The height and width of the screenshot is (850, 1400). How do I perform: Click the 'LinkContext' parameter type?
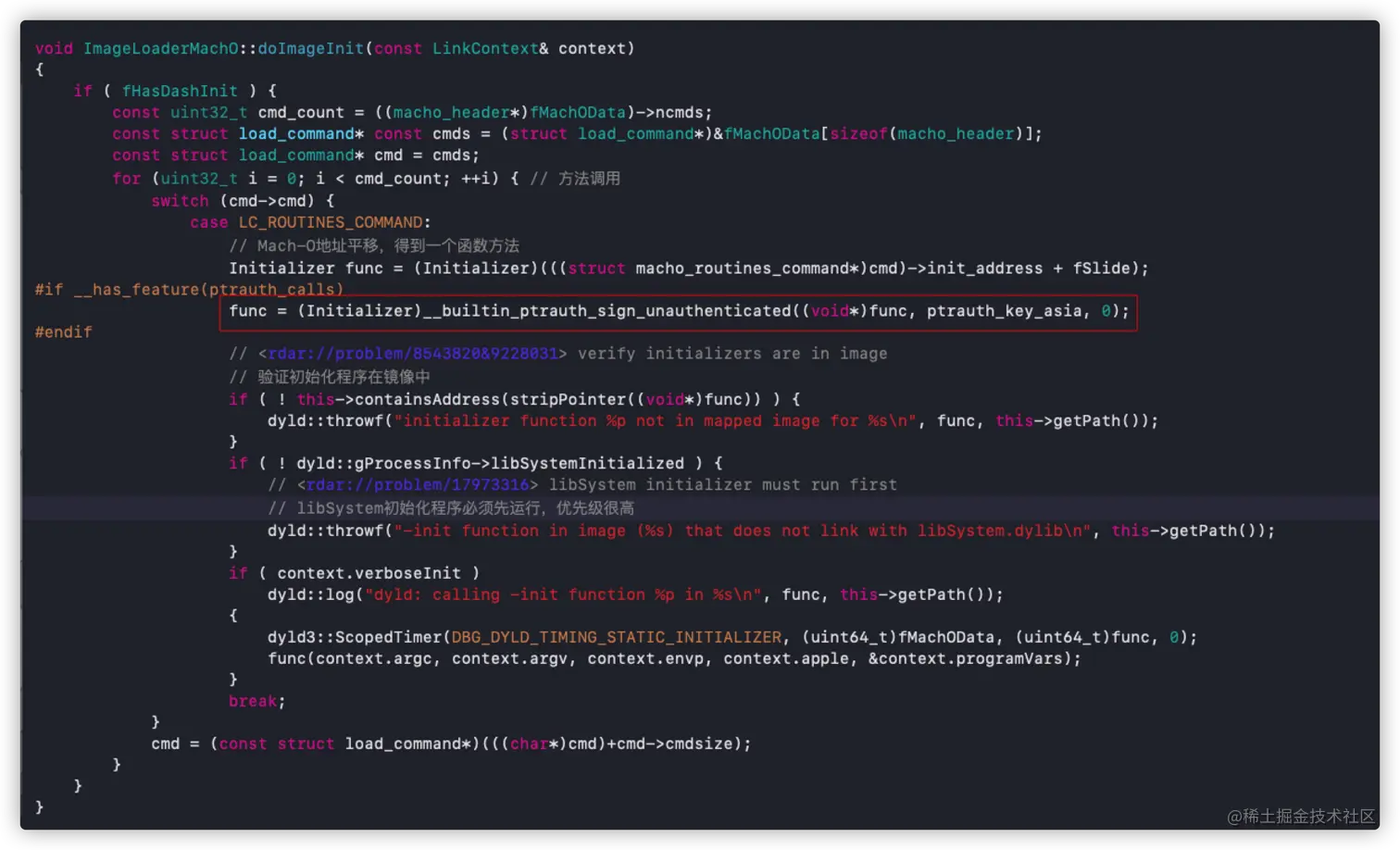485,48
